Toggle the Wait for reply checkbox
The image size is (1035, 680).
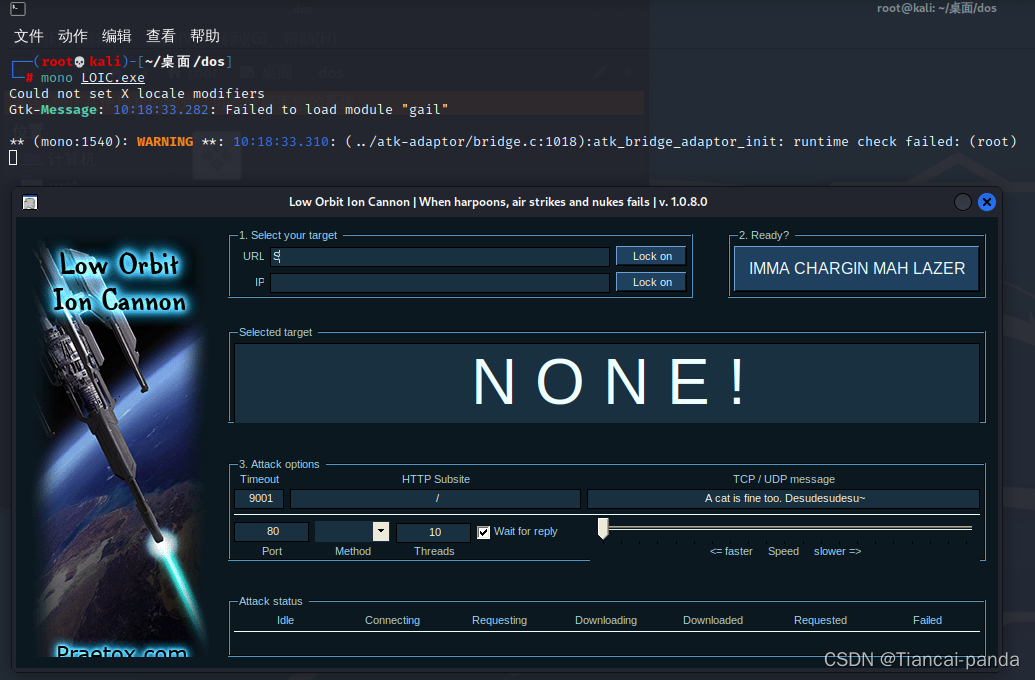484,532
